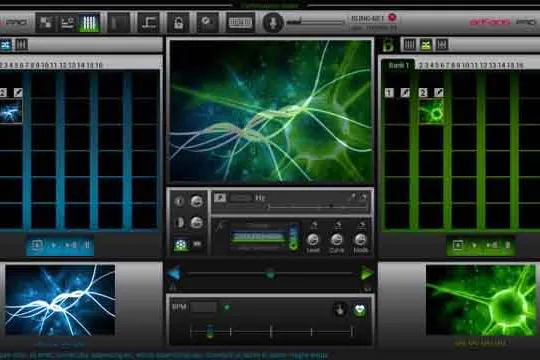The image size is (540, 360).
Task: Turn the lower master knob left of the effects panel
Action: coord(197,223)
